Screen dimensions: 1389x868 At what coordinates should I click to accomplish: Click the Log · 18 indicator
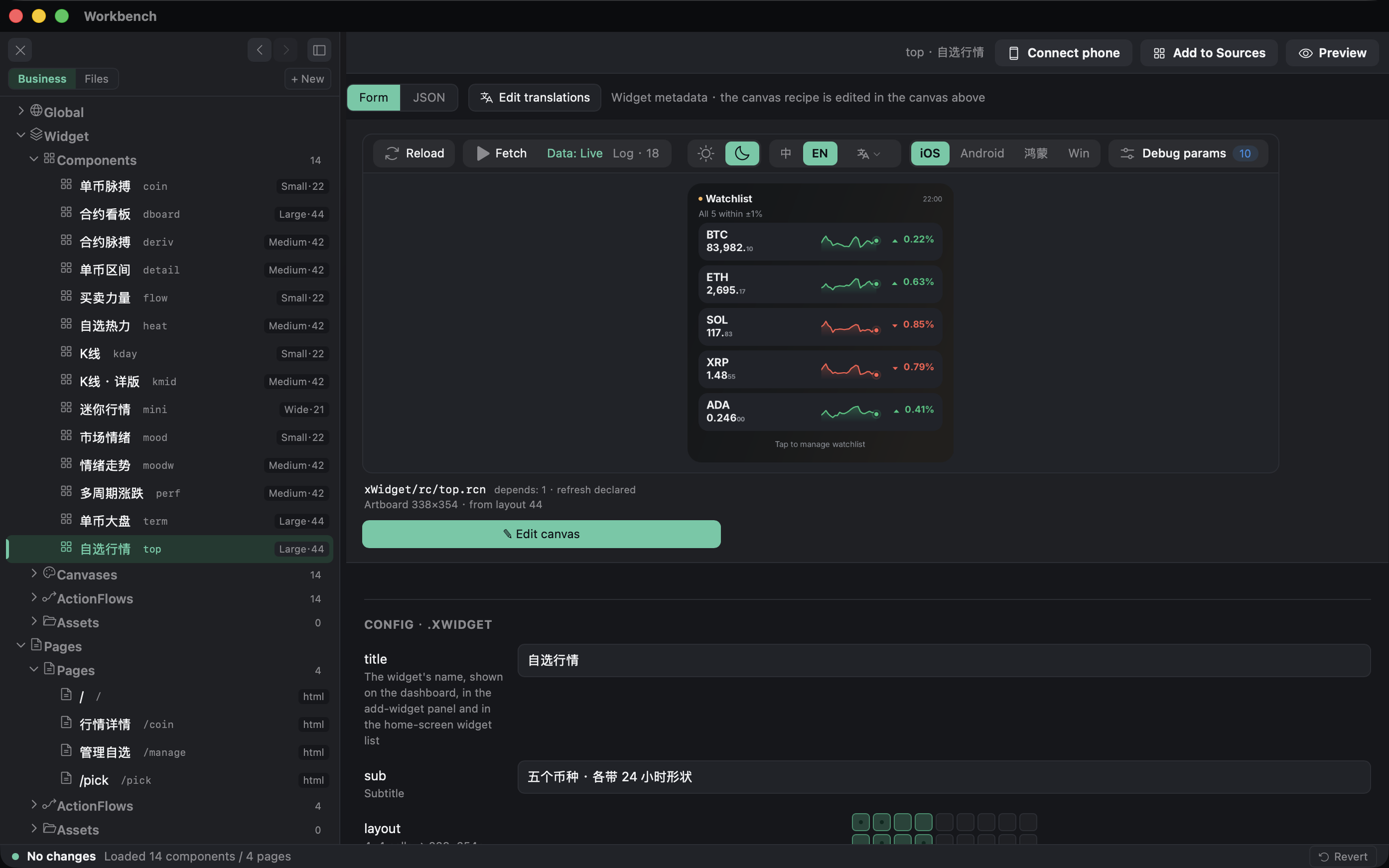(x=635, y=154)
